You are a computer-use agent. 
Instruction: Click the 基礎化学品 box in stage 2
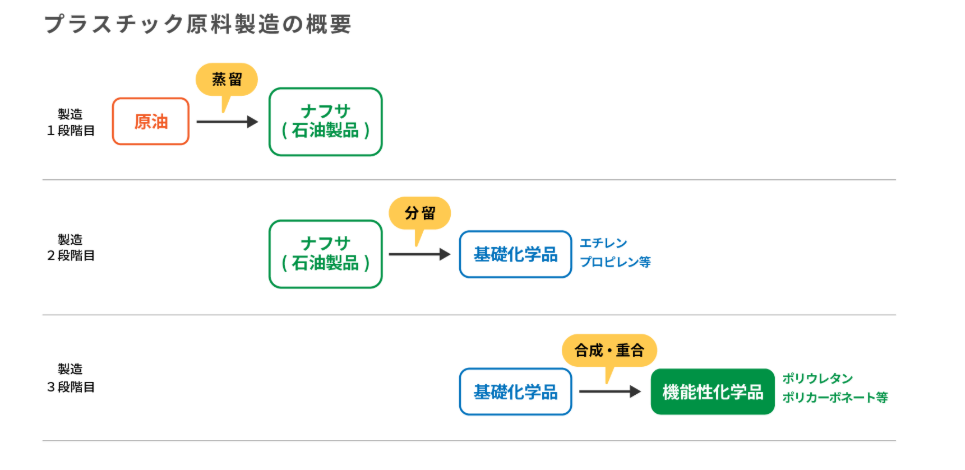(515, 254)
